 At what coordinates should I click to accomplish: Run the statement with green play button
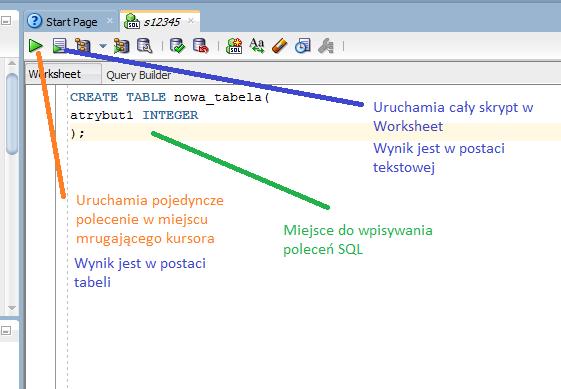click(x=36, y=46)
